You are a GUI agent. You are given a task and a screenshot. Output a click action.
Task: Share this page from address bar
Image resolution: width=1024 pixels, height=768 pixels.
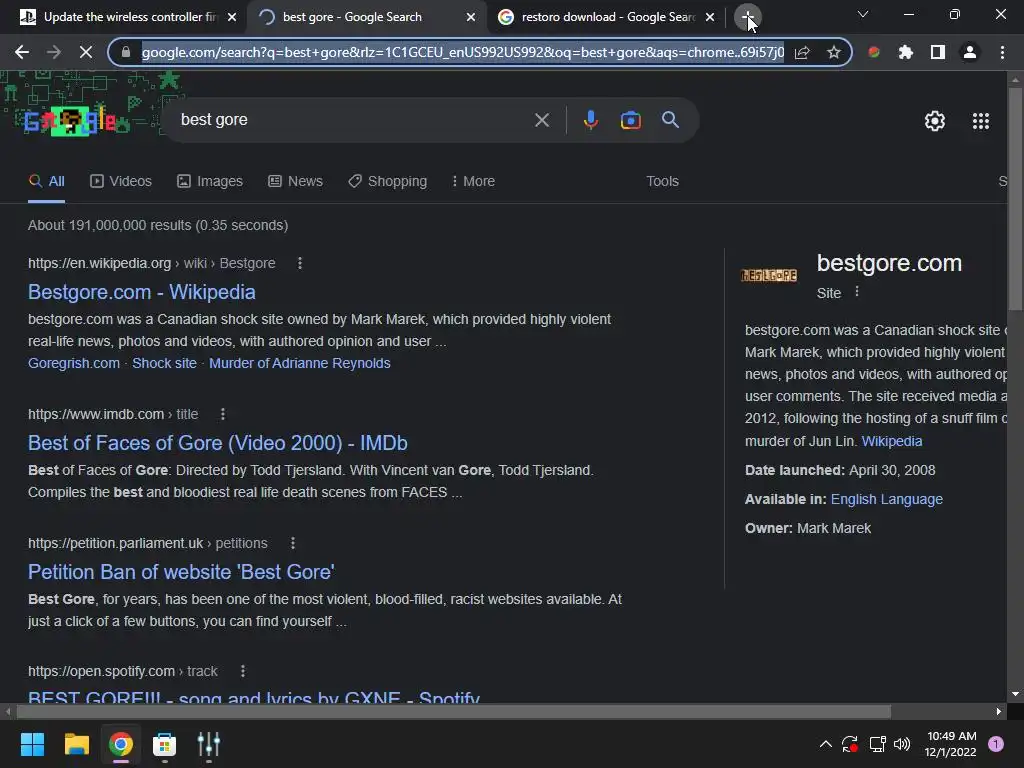click(x=802, y=52)
